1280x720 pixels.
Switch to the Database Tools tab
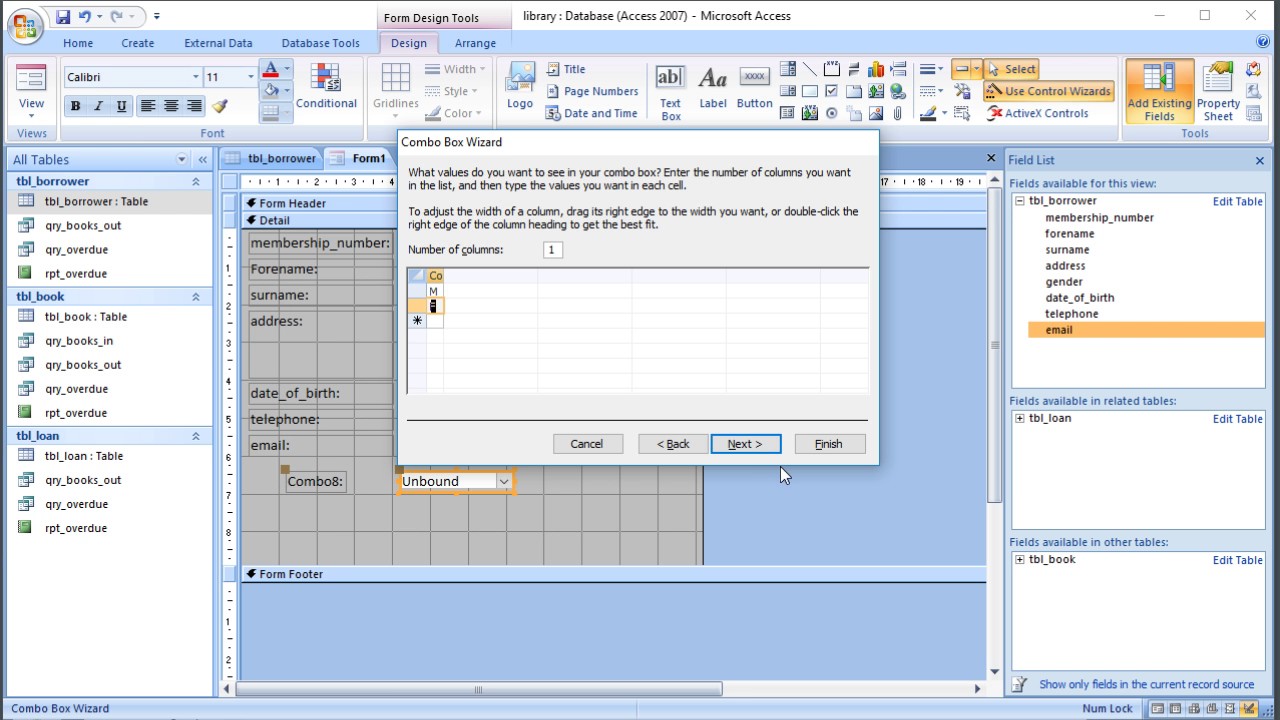coord(320,43)
